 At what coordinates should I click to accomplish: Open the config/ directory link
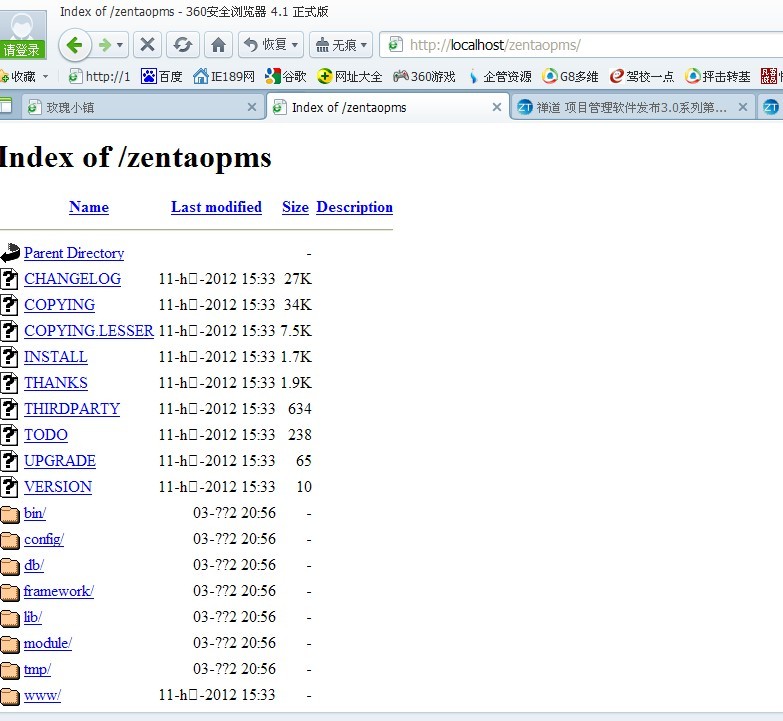click(x=44, y=539)
